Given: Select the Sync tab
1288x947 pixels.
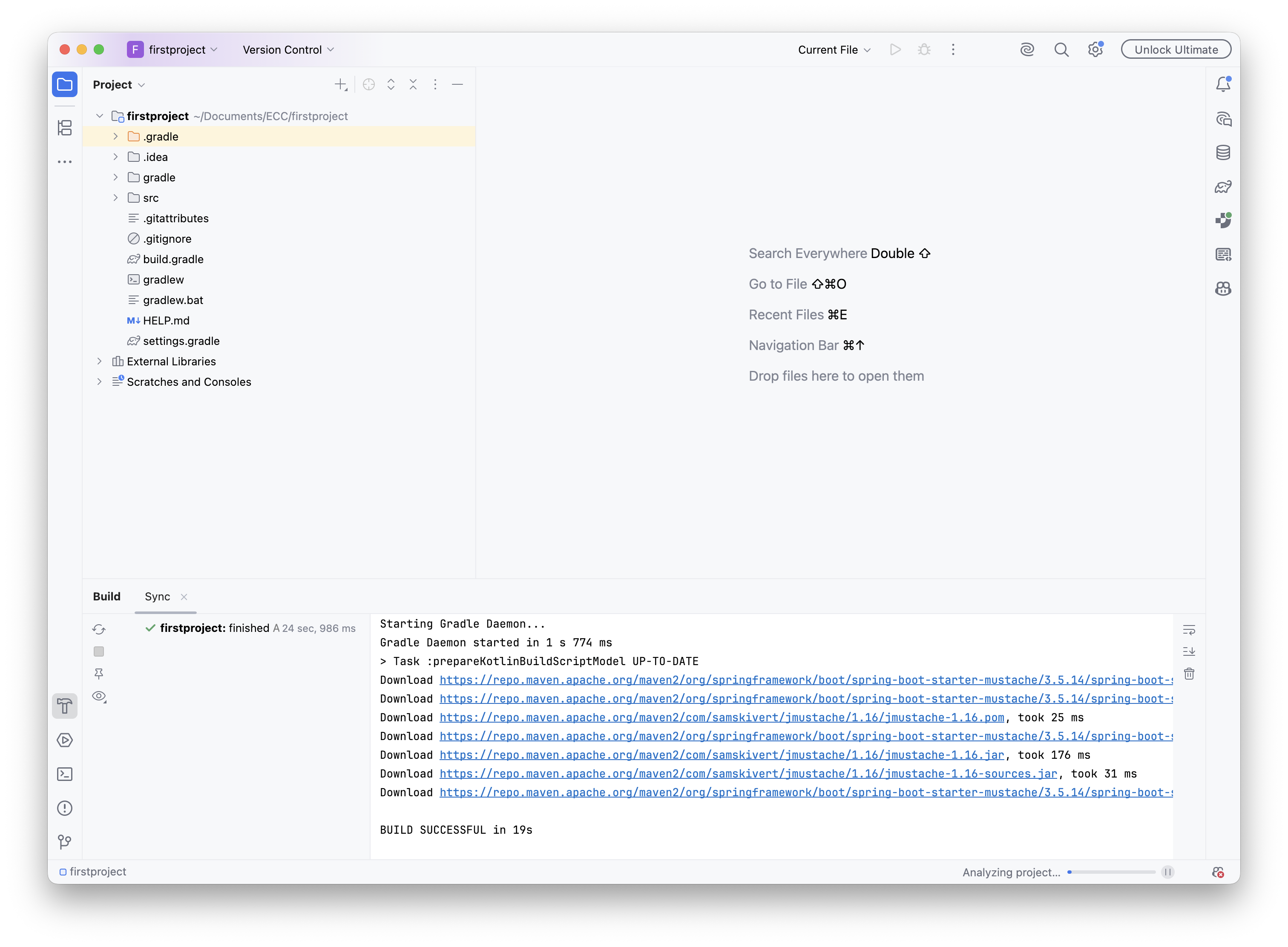Looking at the screenshot, I should pos(157,597).
